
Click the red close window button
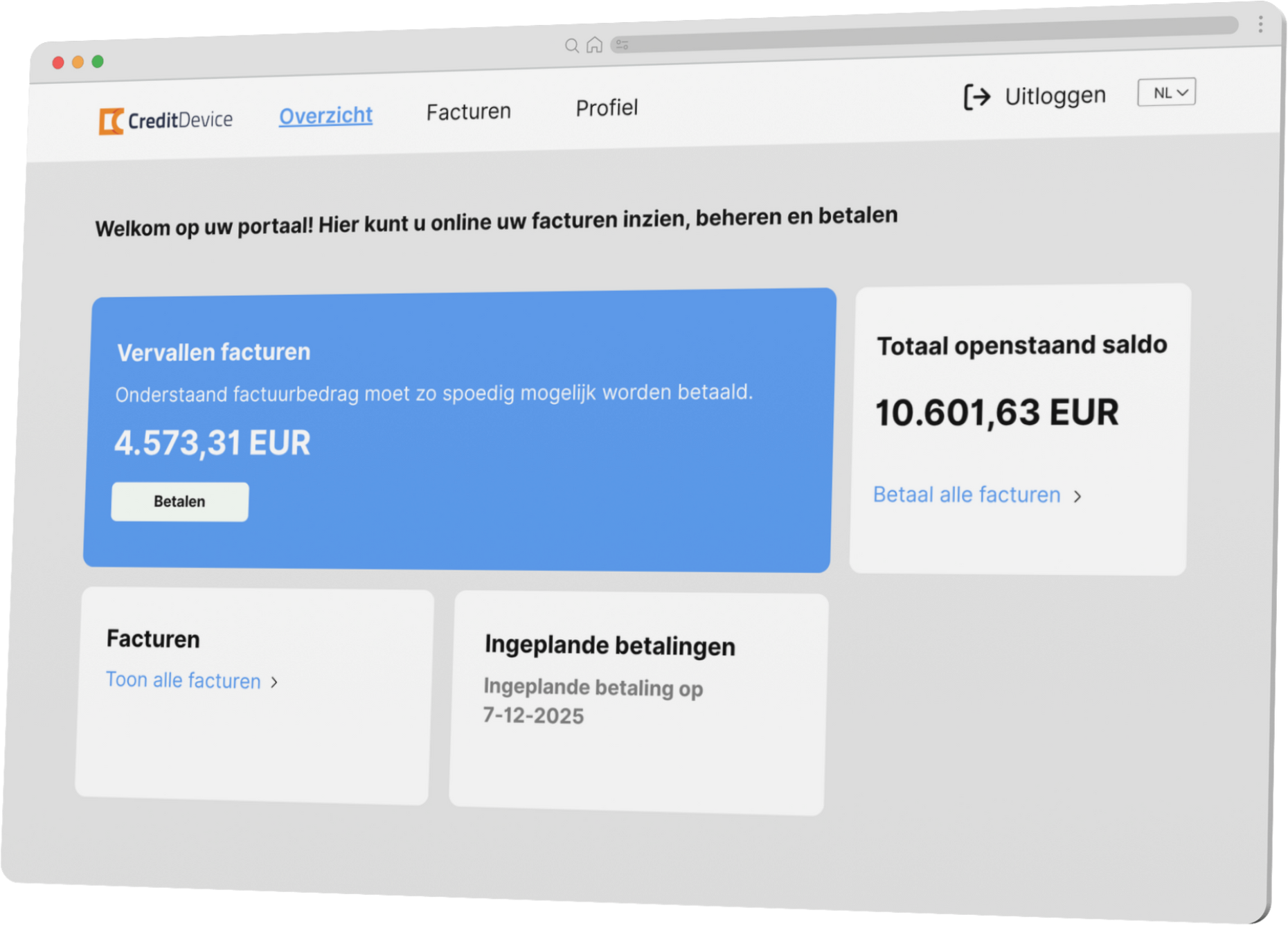click(x=58, y=63)
